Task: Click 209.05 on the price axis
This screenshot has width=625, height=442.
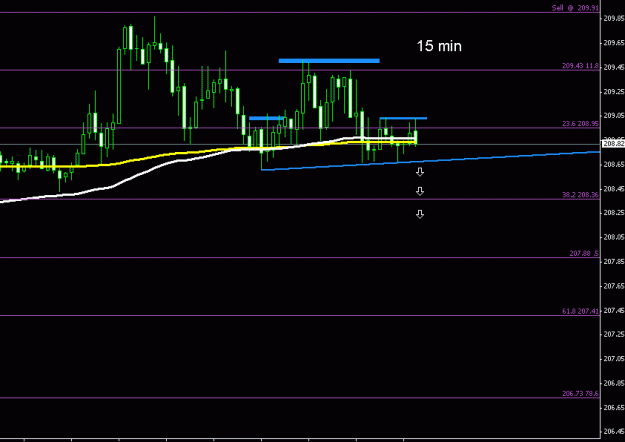Action: point(614,116)
